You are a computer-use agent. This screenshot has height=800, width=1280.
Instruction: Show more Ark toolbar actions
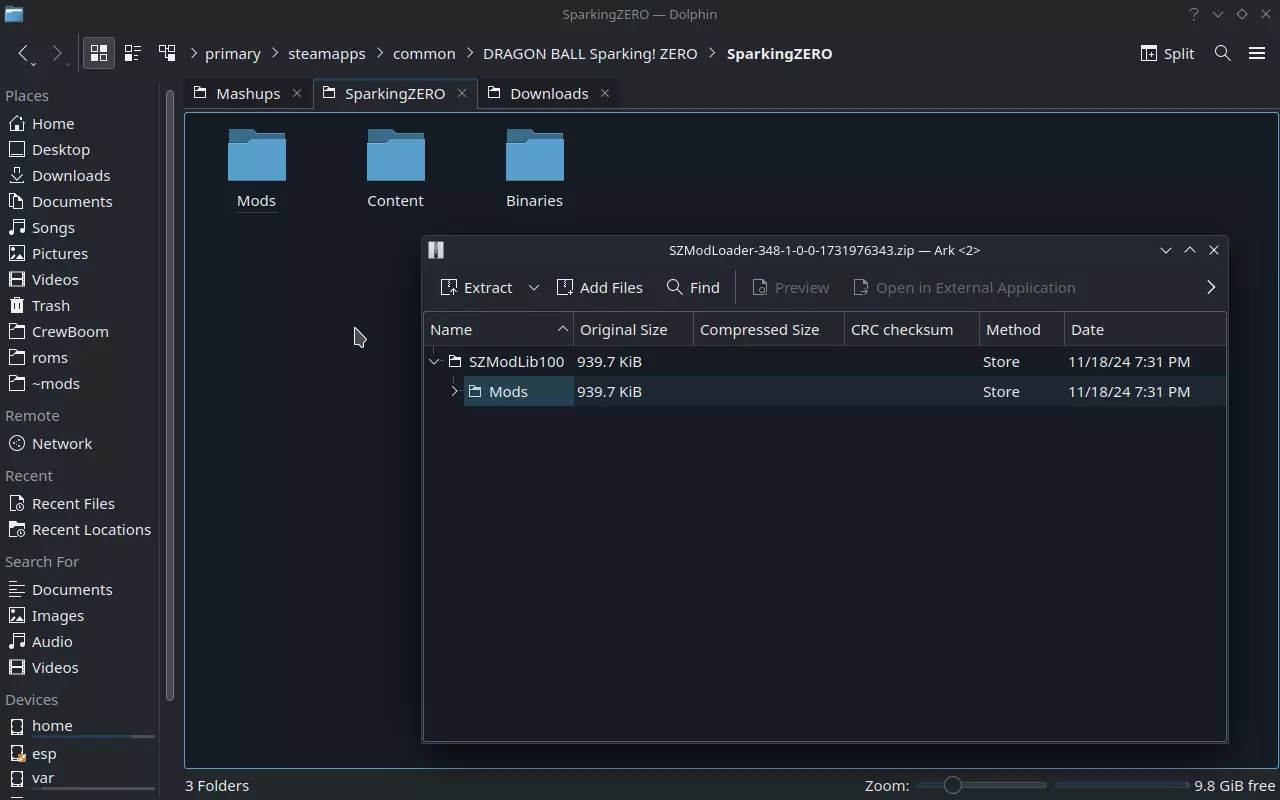pyautogui.click(x=1211, y=287)
